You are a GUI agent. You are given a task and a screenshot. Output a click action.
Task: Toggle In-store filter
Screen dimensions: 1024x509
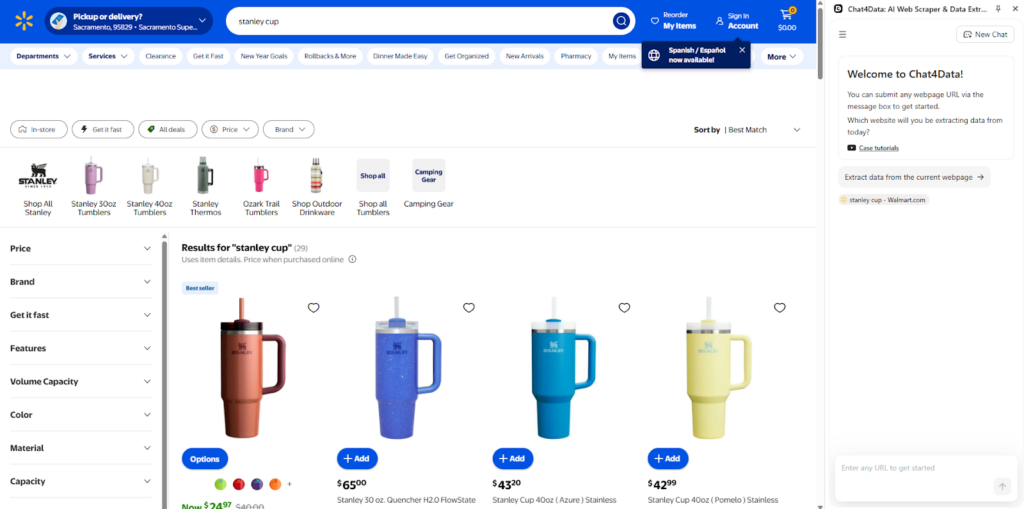coord(39,129)
